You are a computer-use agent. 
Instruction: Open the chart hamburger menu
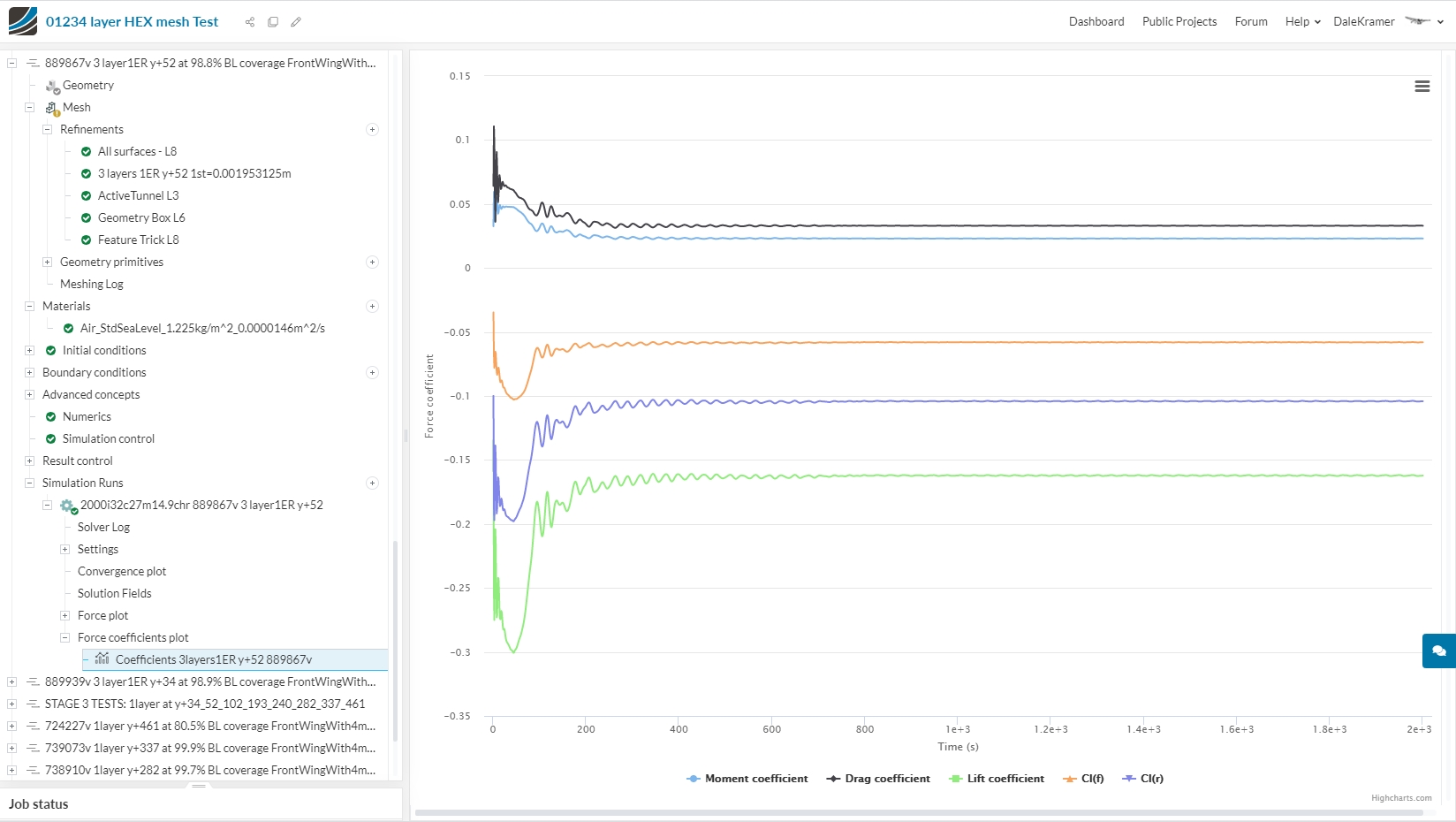tap(1422, 87)
